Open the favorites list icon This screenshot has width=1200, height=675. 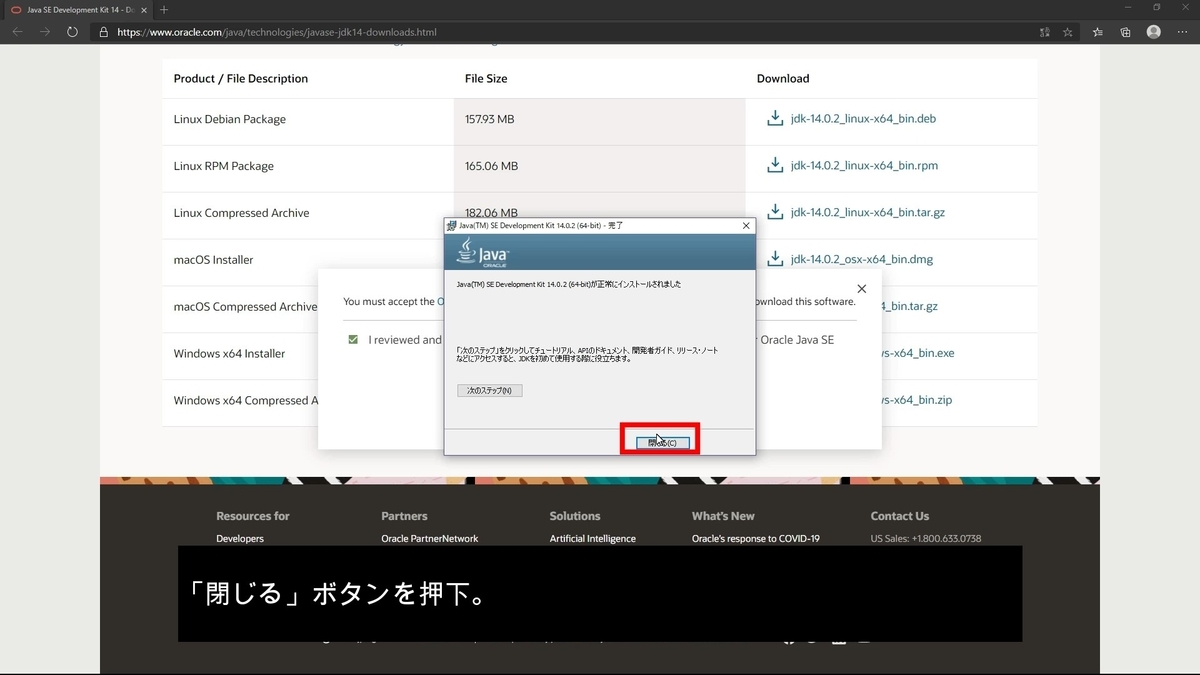tap(1098, 32)
